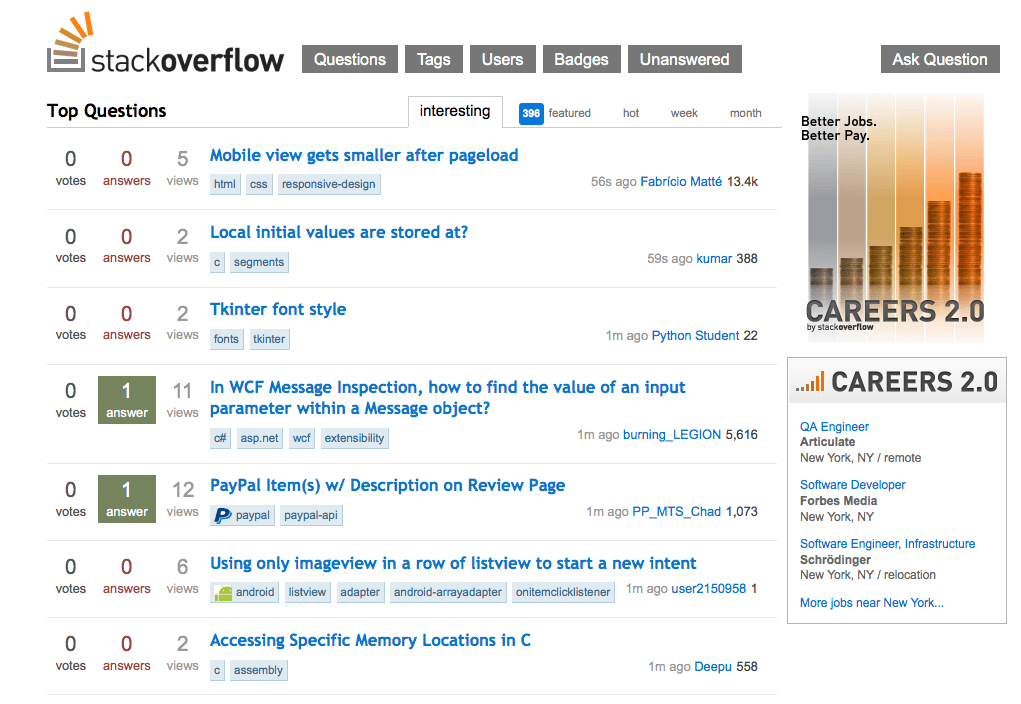Open the Badges page
The width and height of the screenshot is (1021, 704).
pyautogui.click(x=581, y=59)
